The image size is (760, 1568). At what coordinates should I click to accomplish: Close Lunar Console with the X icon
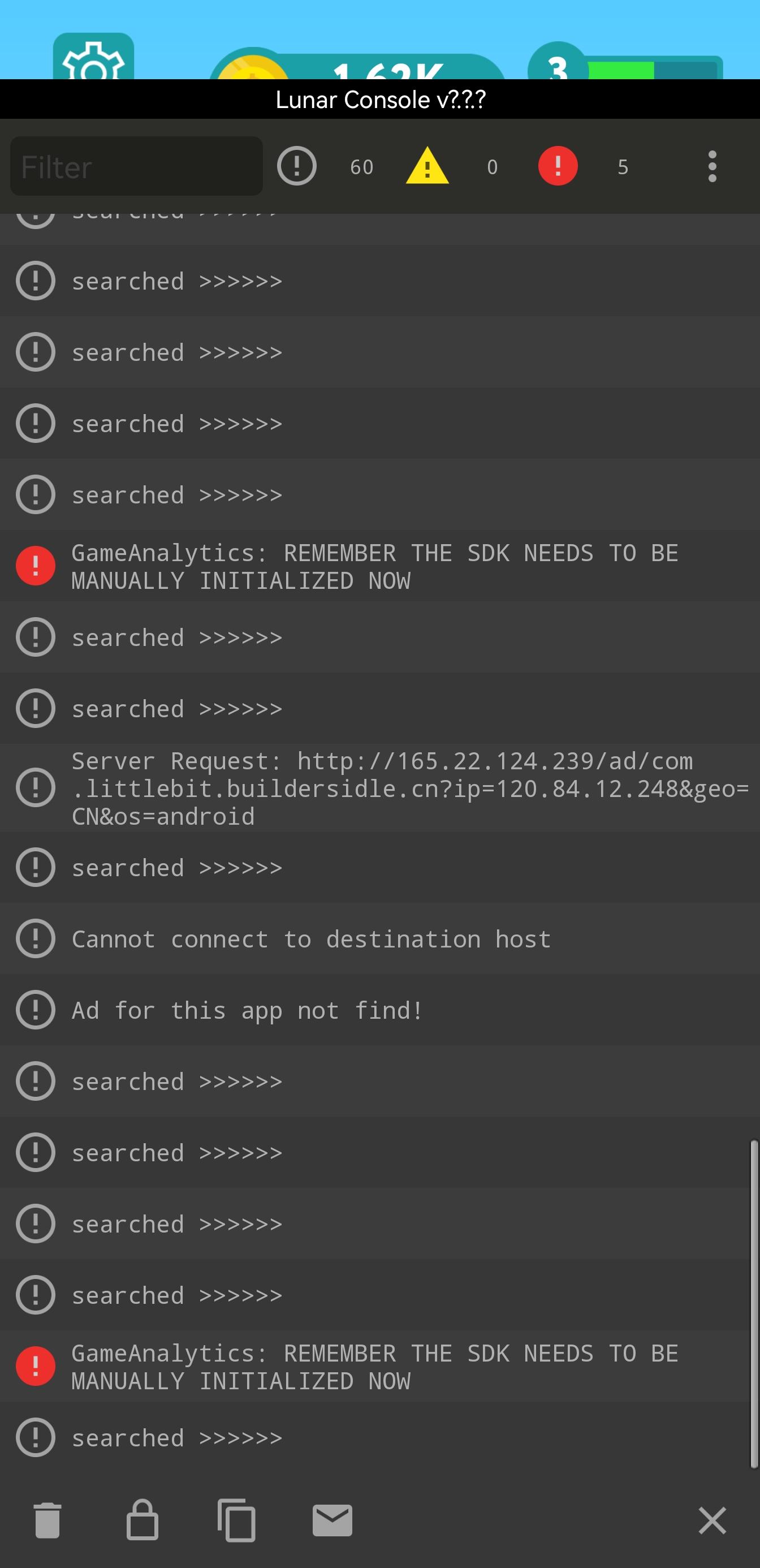click(x=712, y=1520)
